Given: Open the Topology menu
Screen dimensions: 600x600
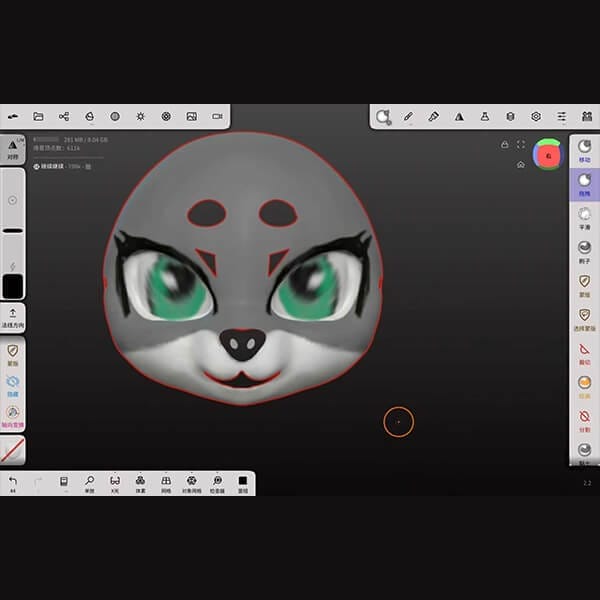Looking at the screenshot, I should click(x=90, y=116).
